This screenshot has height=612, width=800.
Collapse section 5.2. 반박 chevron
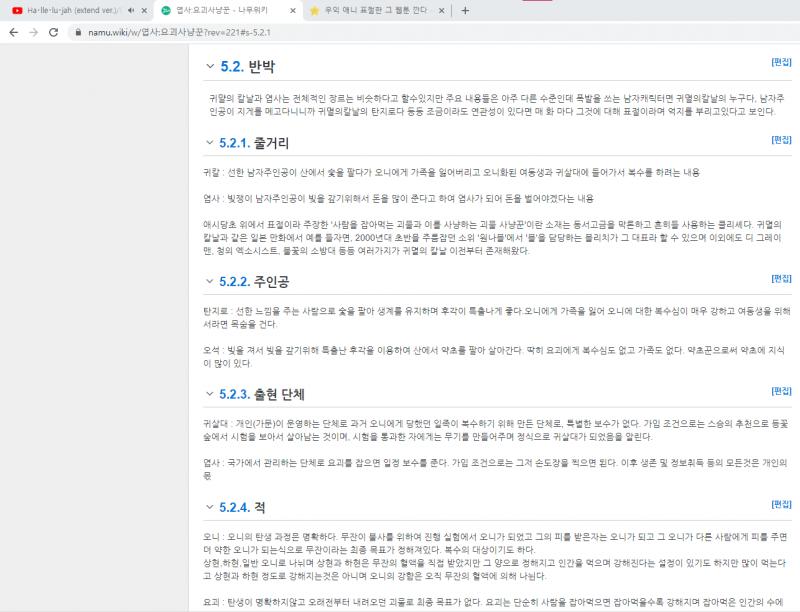[210, 66]
